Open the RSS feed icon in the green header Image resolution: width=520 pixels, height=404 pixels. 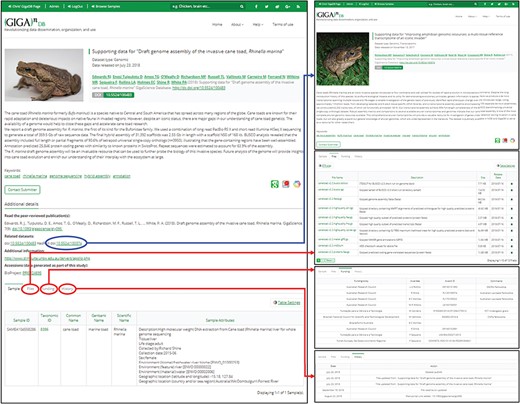(298, 6)
